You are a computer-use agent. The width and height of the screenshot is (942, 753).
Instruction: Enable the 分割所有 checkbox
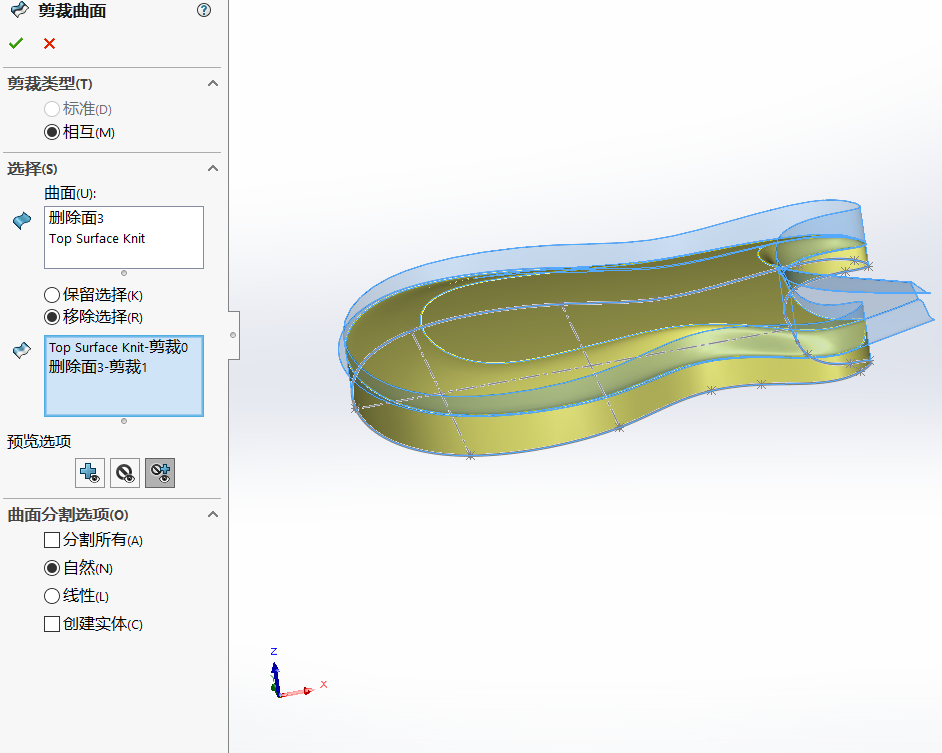52,540
